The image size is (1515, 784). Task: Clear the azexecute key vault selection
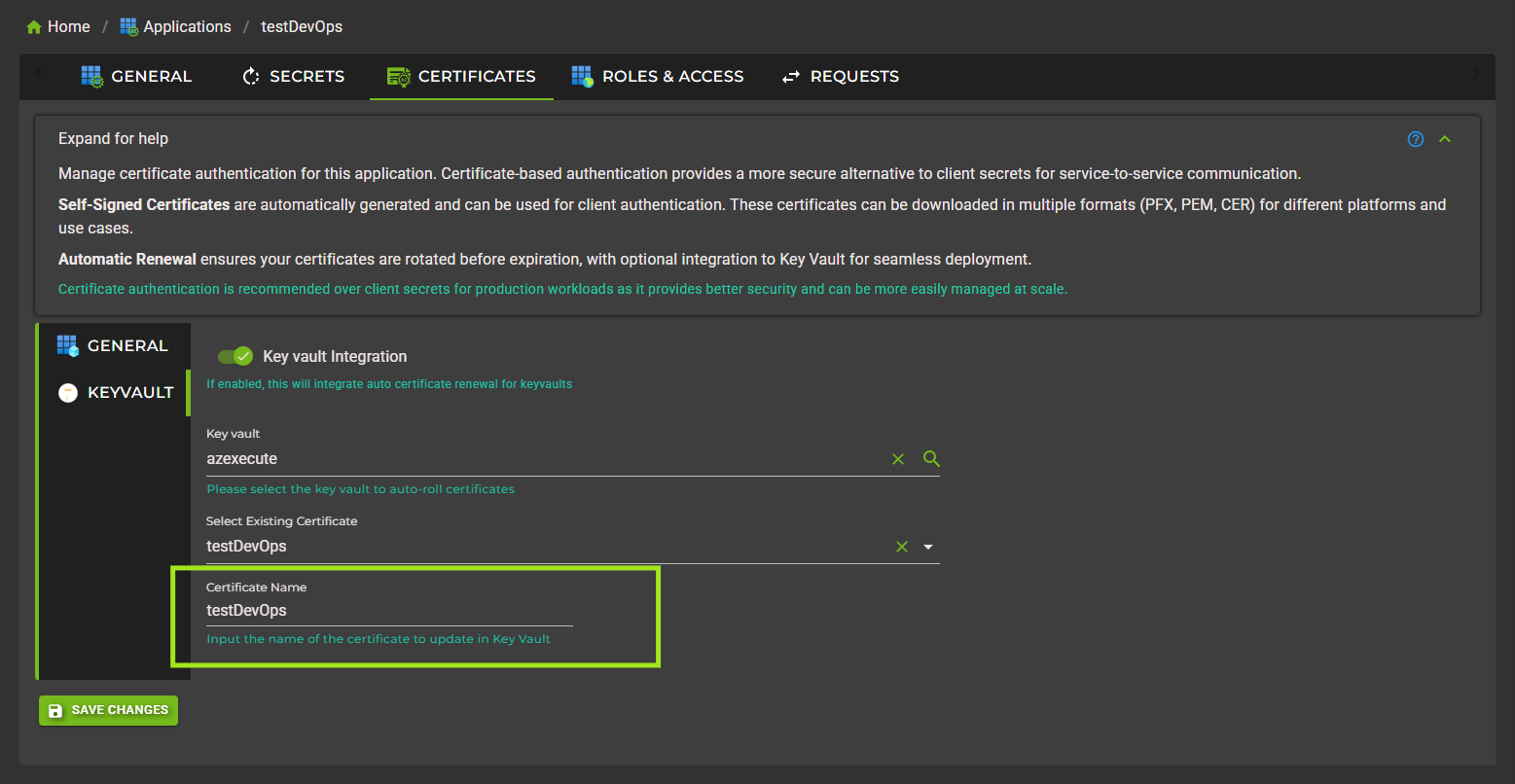(x=898, y=458)
